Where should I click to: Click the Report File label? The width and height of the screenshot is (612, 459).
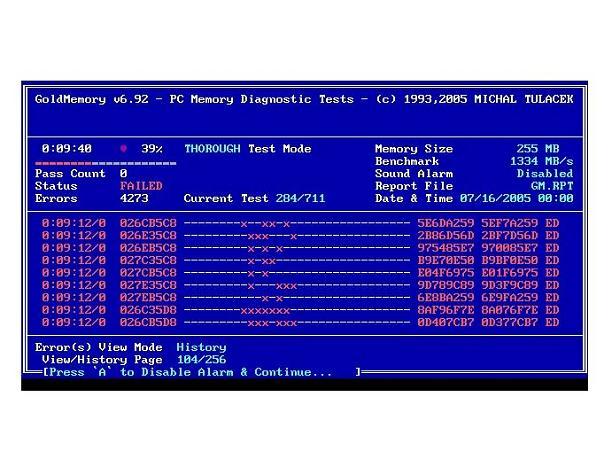click(414, 186)
